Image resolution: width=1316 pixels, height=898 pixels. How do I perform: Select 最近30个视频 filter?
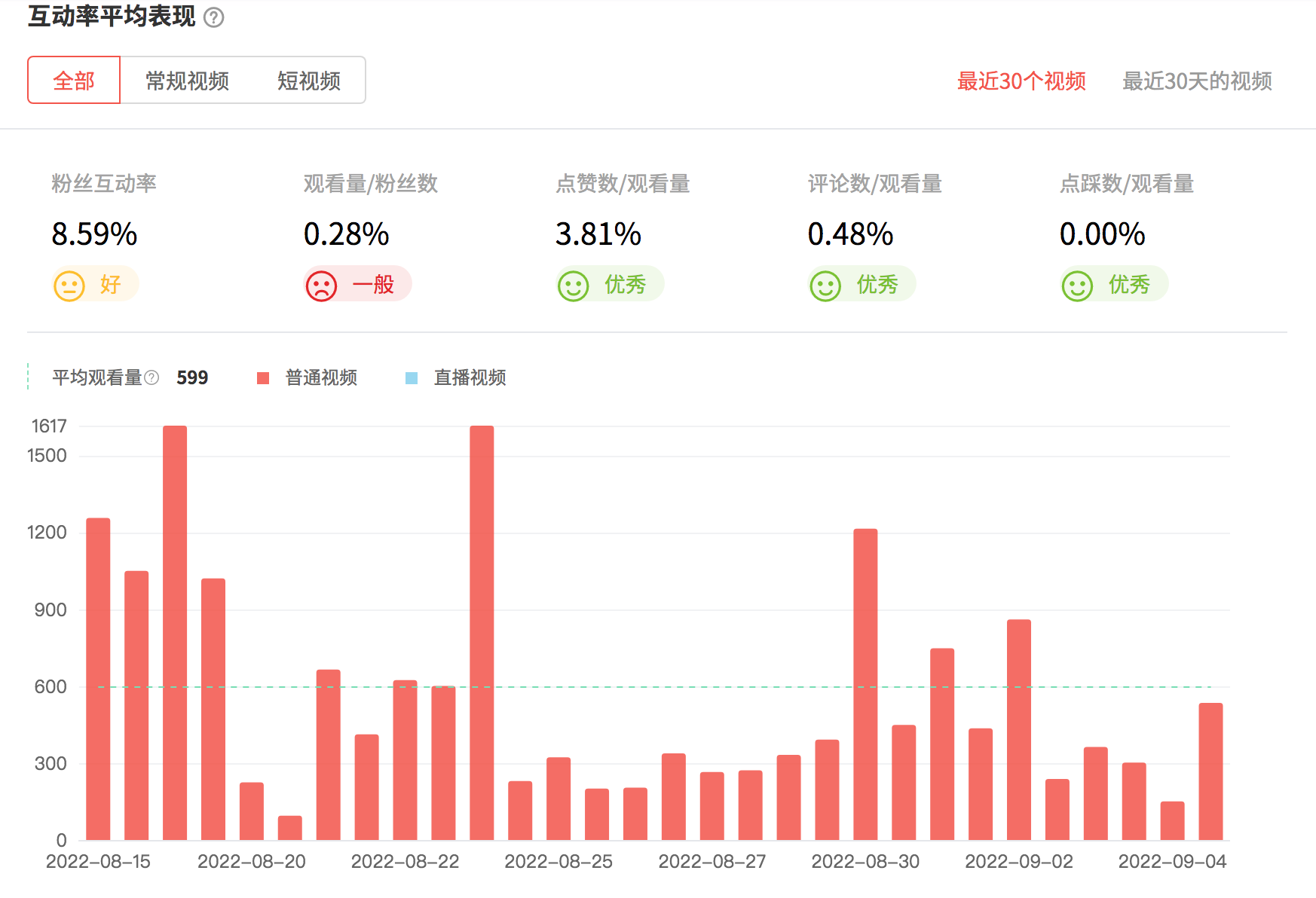[1021, 81]
